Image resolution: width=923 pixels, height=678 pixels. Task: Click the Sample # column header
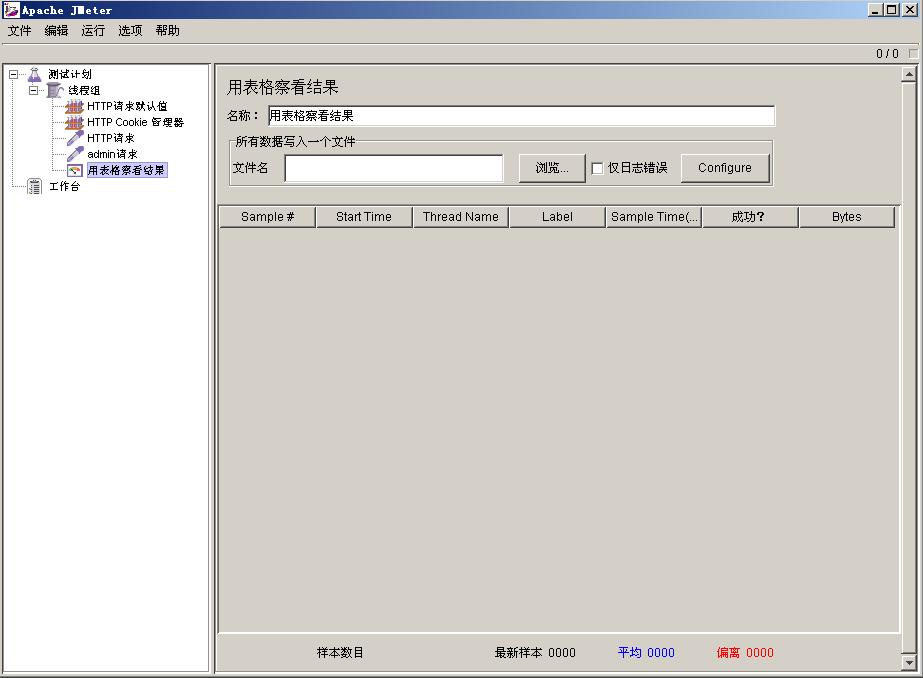[x=268, y=217]
